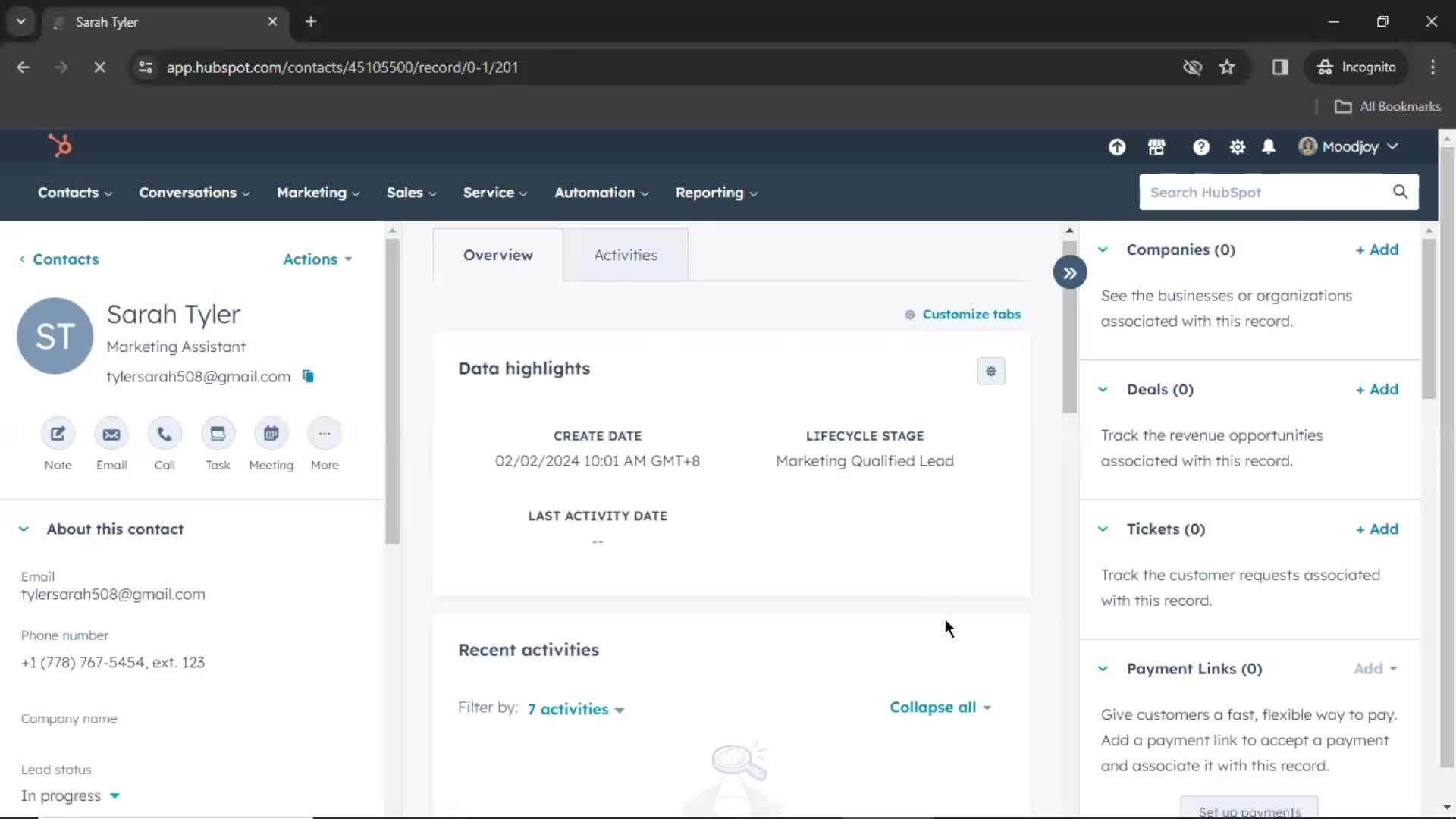Image resolution: width=1456 pixels, height=819 pixels.
Task: Filter by 7 activities dropdown
Action: tap(576, 709)
